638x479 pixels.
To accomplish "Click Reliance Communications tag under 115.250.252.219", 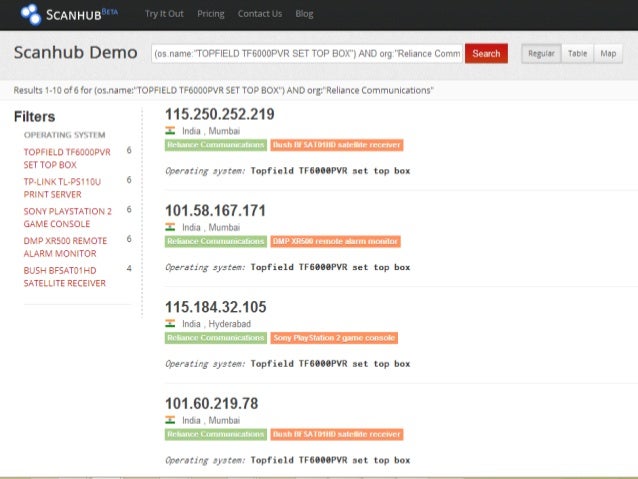I will pos(216,145).
